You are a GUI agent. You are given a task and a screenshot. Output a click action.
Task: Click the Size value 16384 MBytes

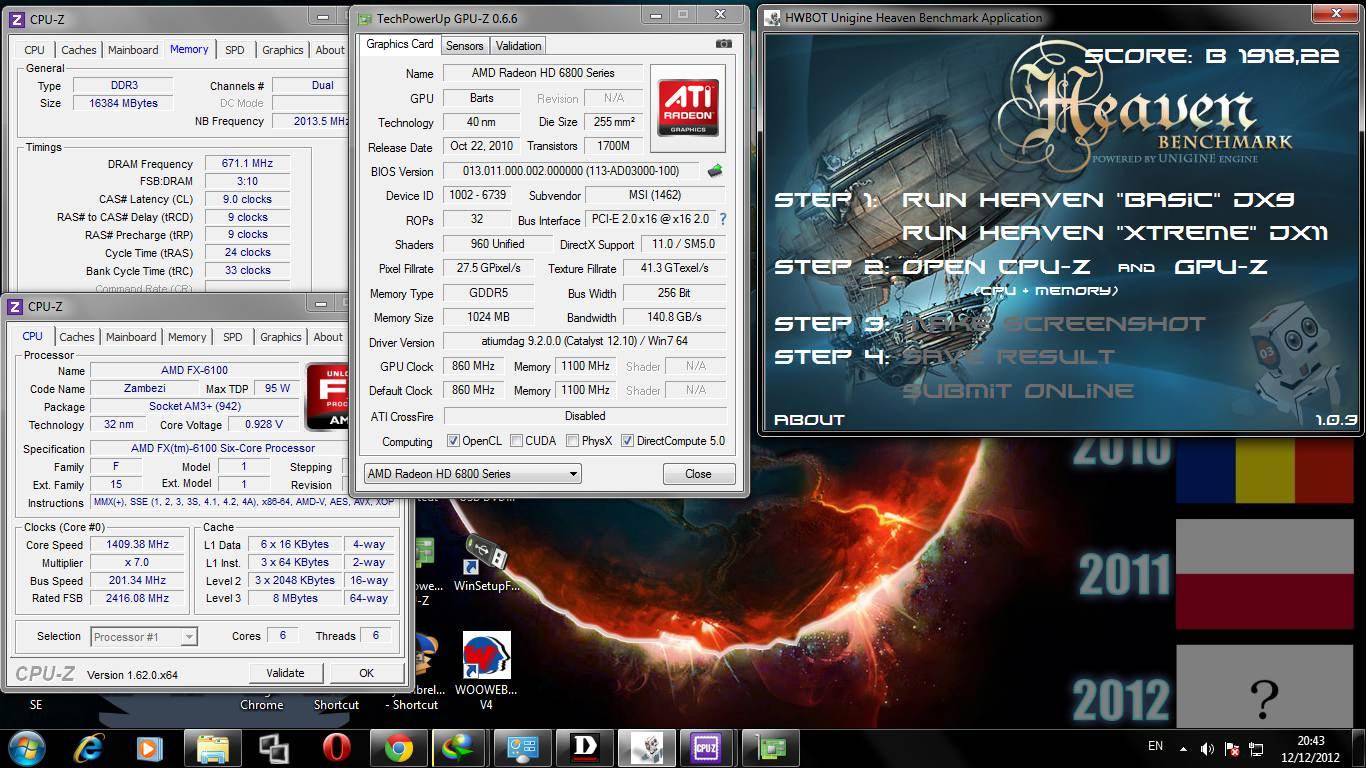[x=122, y=103]
